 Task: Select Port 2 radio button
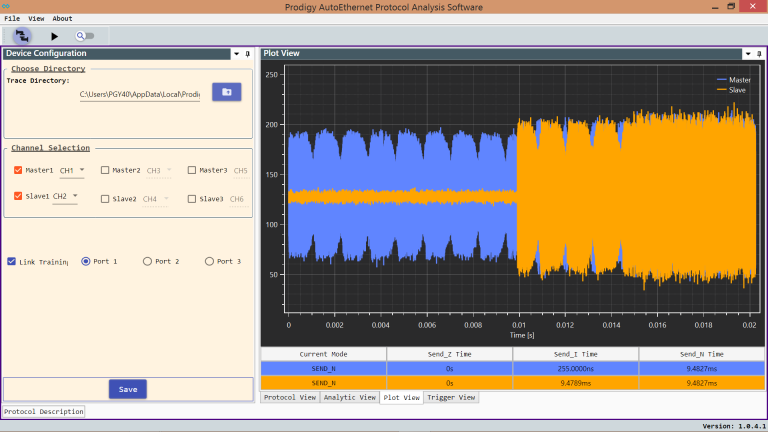147,262
